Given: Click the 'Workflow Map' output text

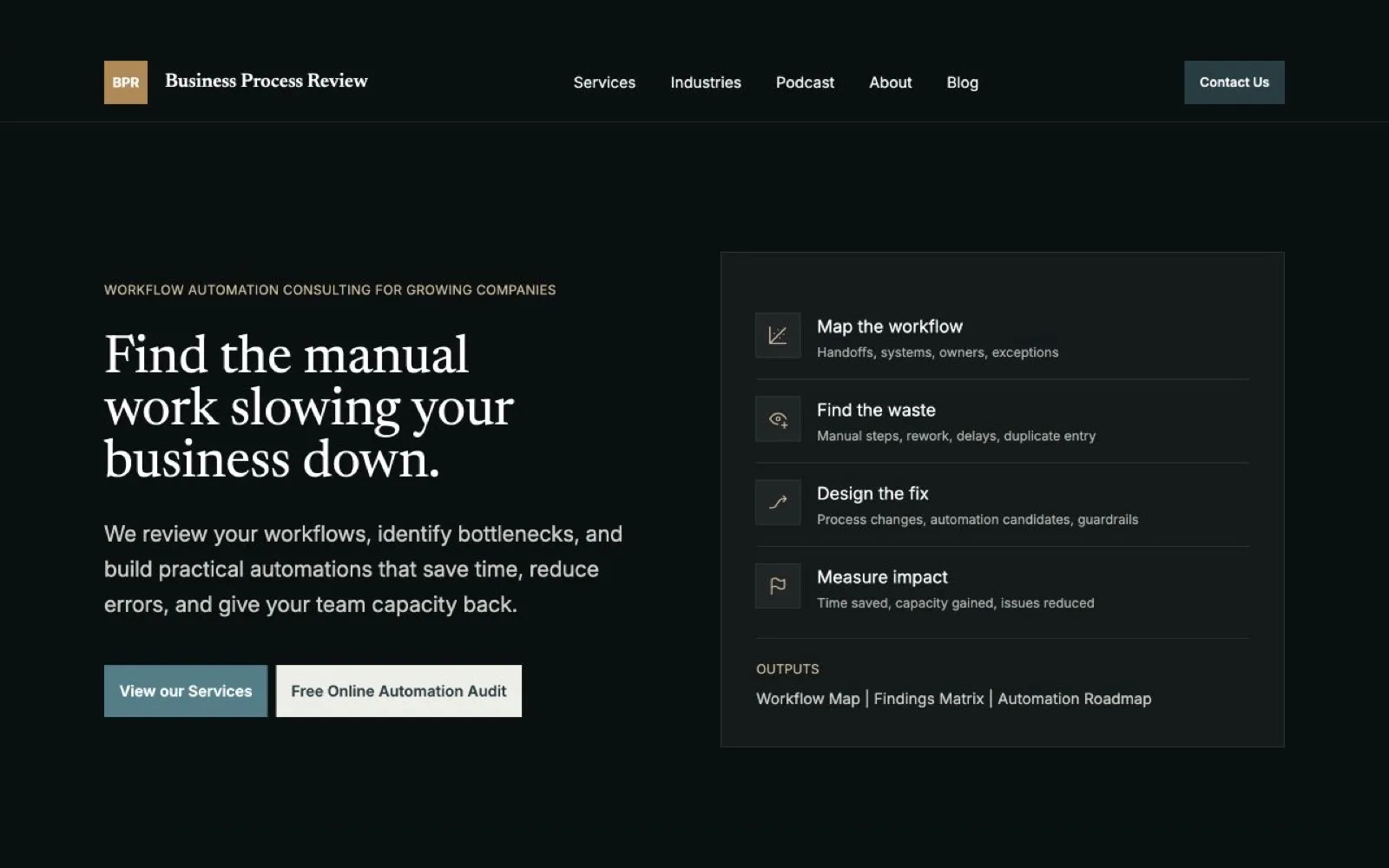Looking at the screenshot, I should click(x=808, y=699).
